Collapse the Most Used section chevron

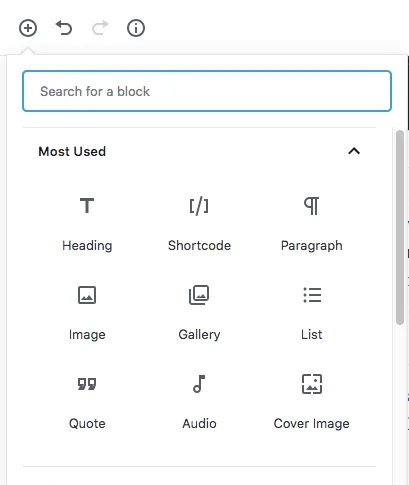coord(354,151)
